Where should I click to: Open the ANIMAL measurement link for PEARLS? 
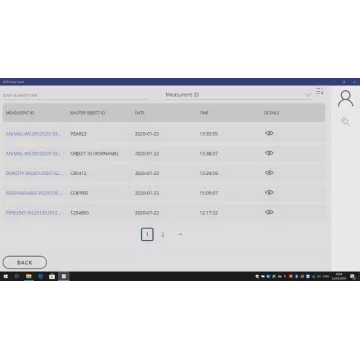[34, 134]
